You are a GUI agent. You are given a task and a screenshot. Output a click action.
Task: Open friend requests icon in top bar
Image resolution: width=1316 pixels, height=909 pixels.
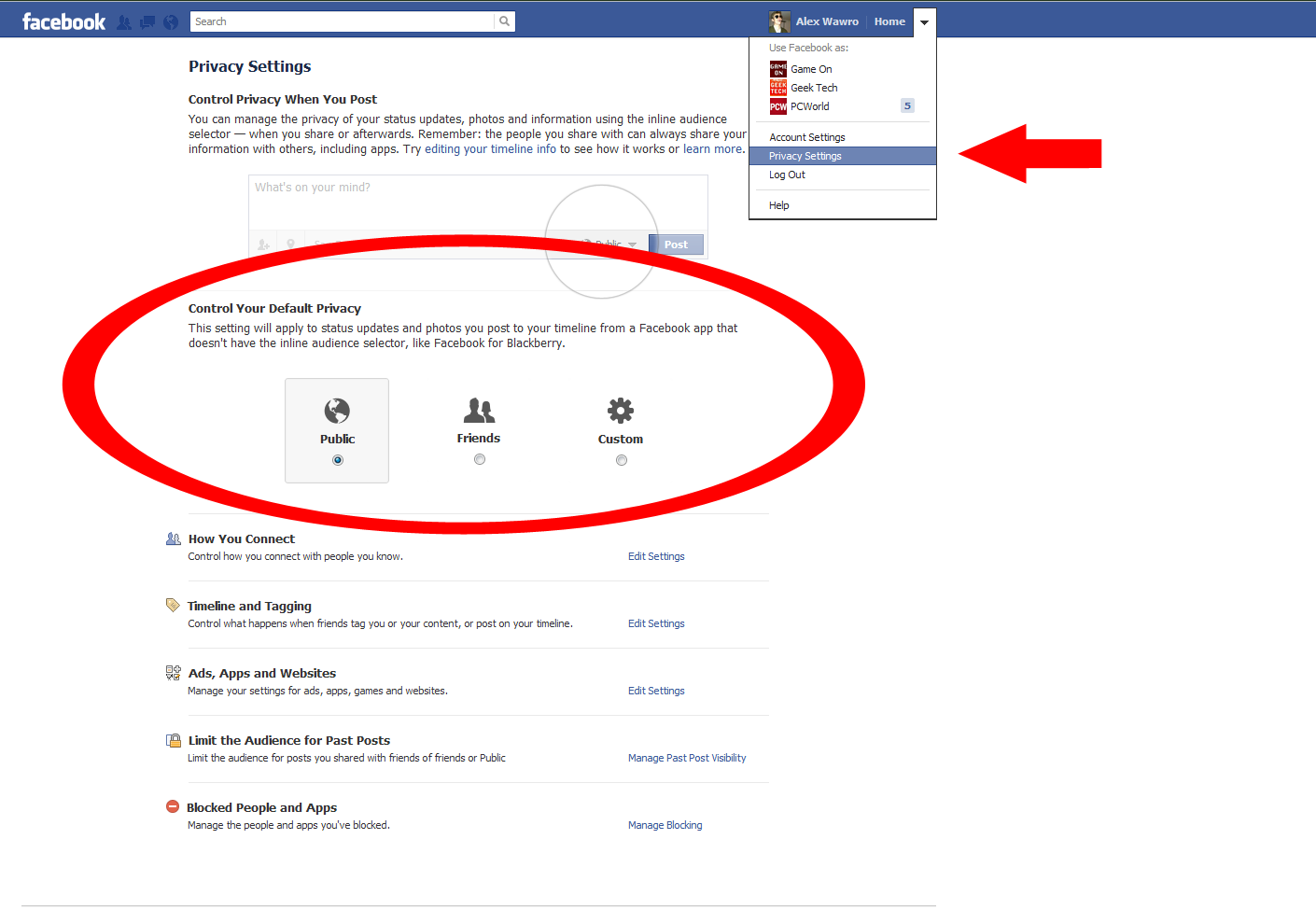[124, 22]
